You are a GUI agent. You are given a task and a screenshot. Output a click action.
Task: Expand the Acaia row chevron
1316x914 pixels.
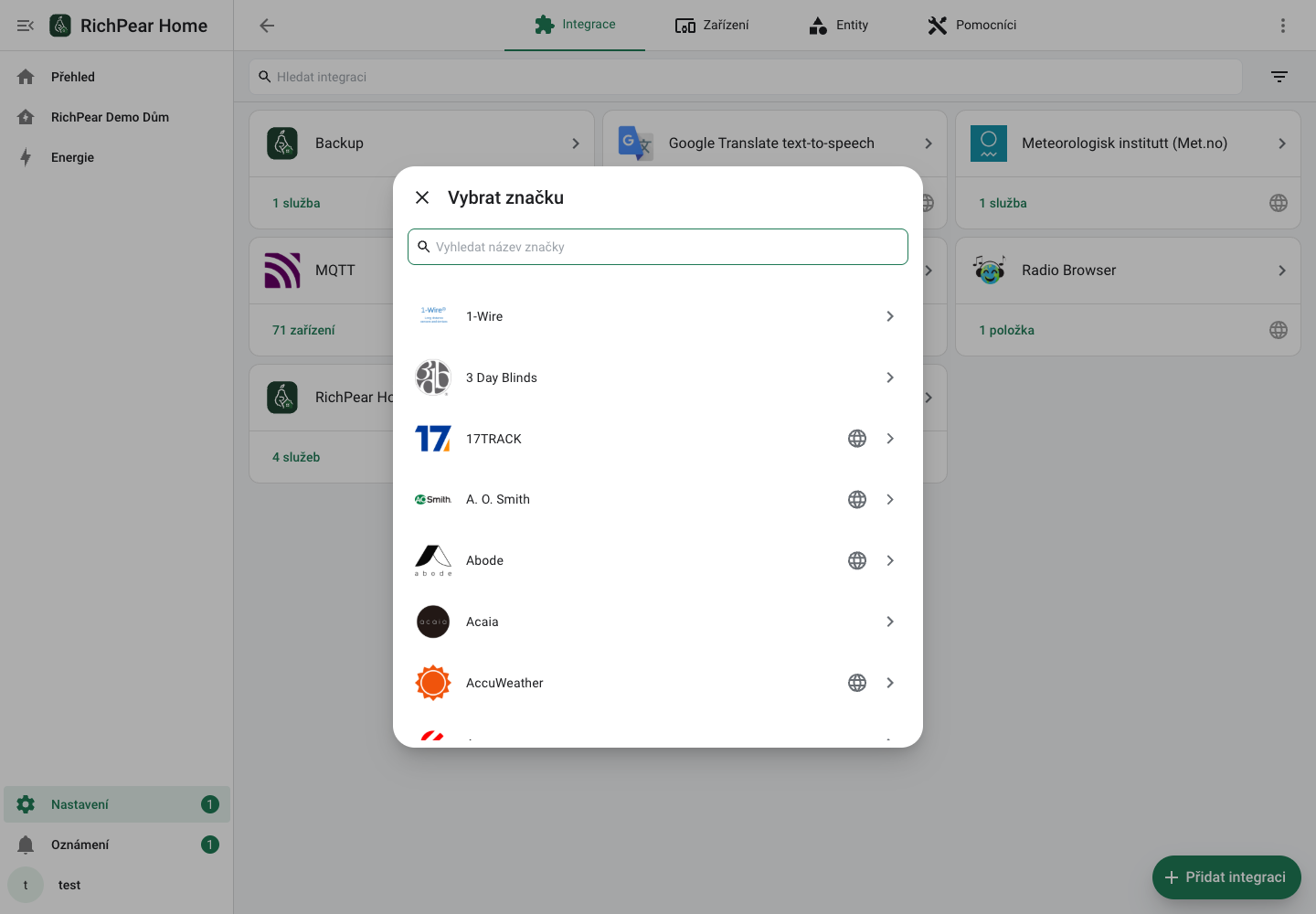click(x=890, y=622)
